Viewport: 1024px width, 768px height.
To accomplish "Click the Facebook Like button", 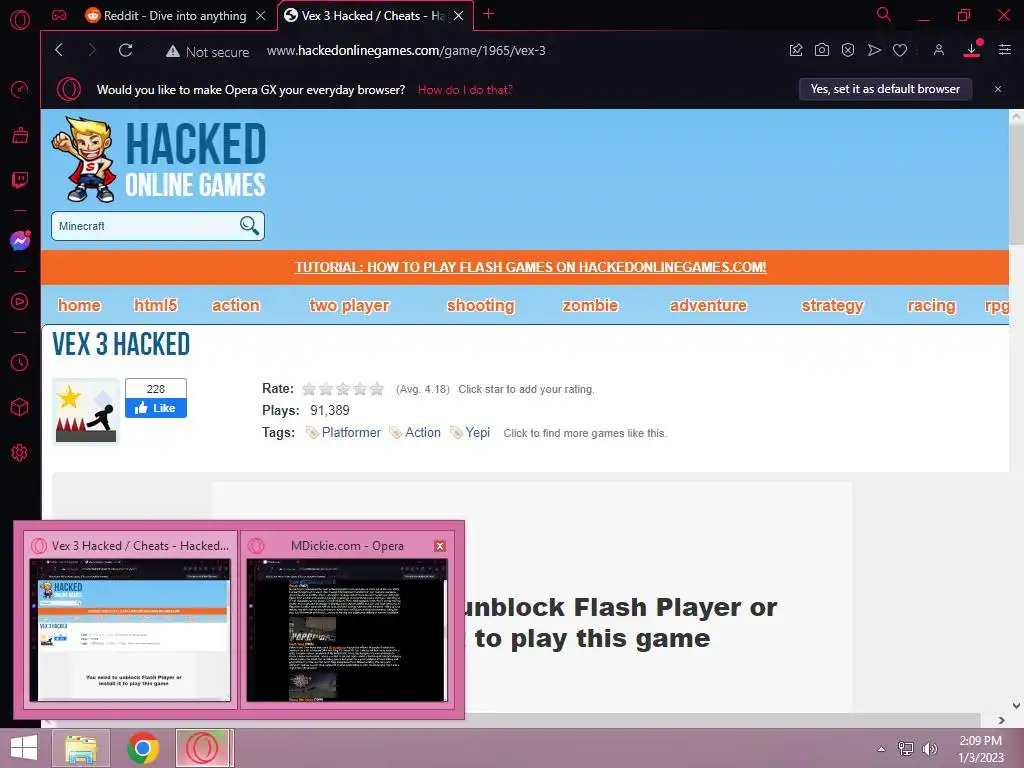I will (x=156, y=408).
